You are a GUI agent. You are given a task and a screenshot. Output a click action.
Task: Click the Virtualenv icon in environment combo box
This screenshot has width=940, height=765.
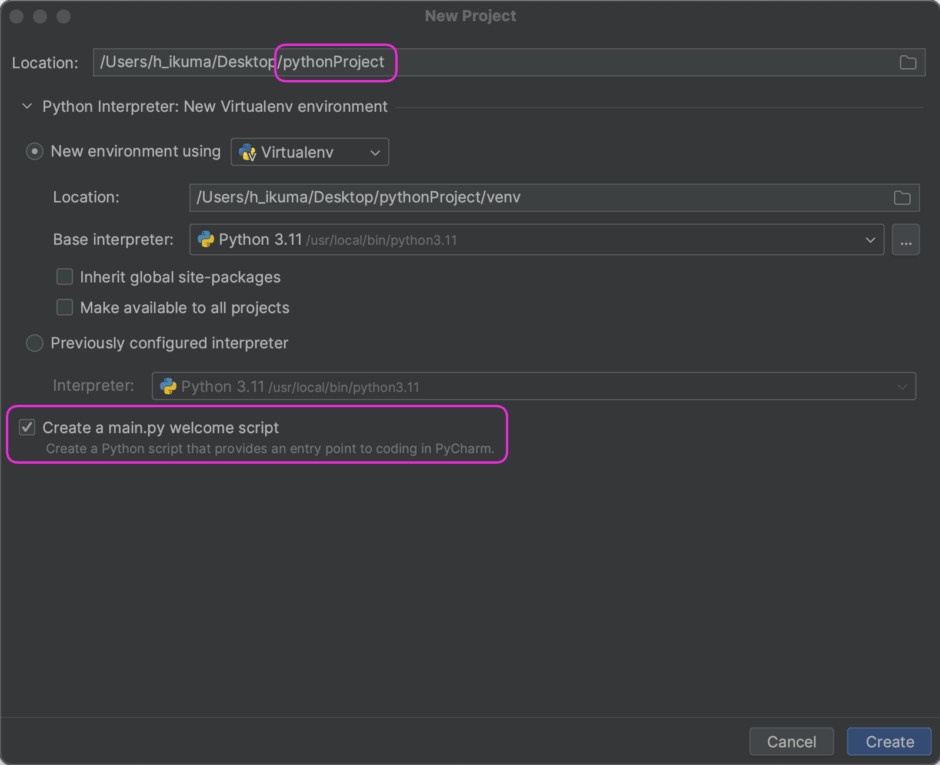[x=248, y=153]
